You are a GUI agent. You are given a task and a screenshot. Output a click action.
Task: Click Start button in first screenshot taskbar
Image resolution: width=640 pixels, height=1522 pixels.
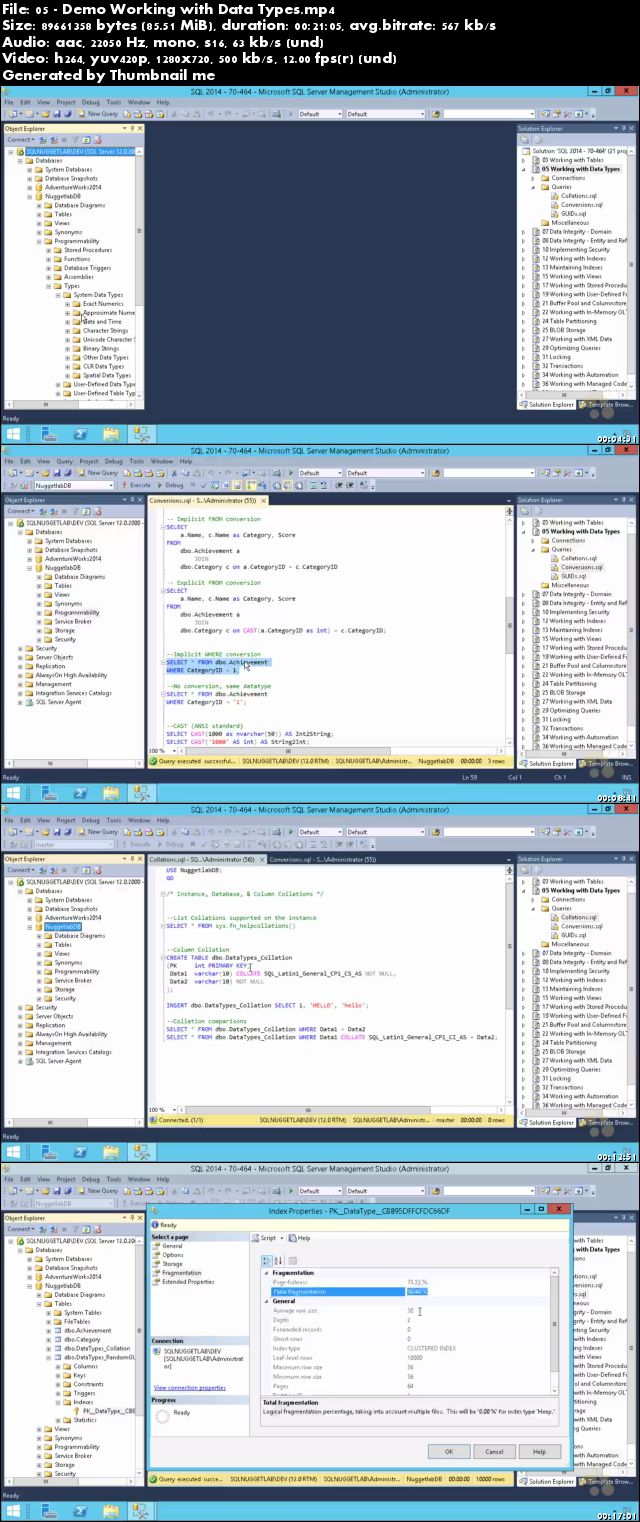point(14,434)
